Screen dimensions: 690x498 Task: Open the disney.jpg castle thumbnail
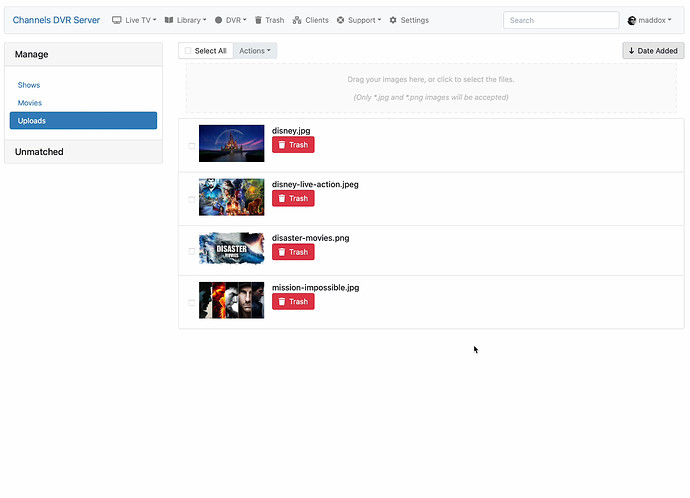point(231,143)
